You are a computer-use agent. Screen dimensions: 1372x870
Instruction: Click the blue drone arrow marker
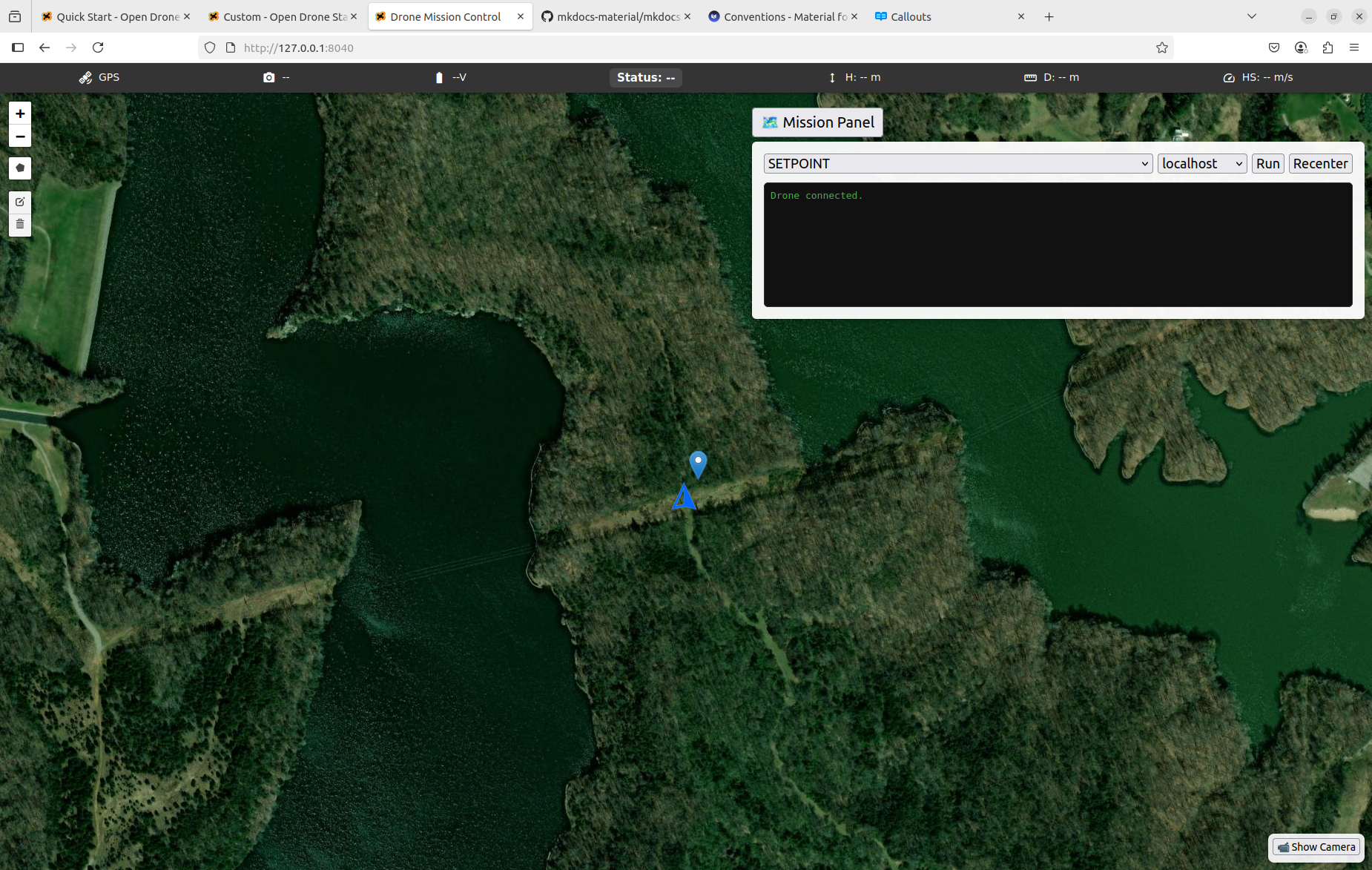684,497
